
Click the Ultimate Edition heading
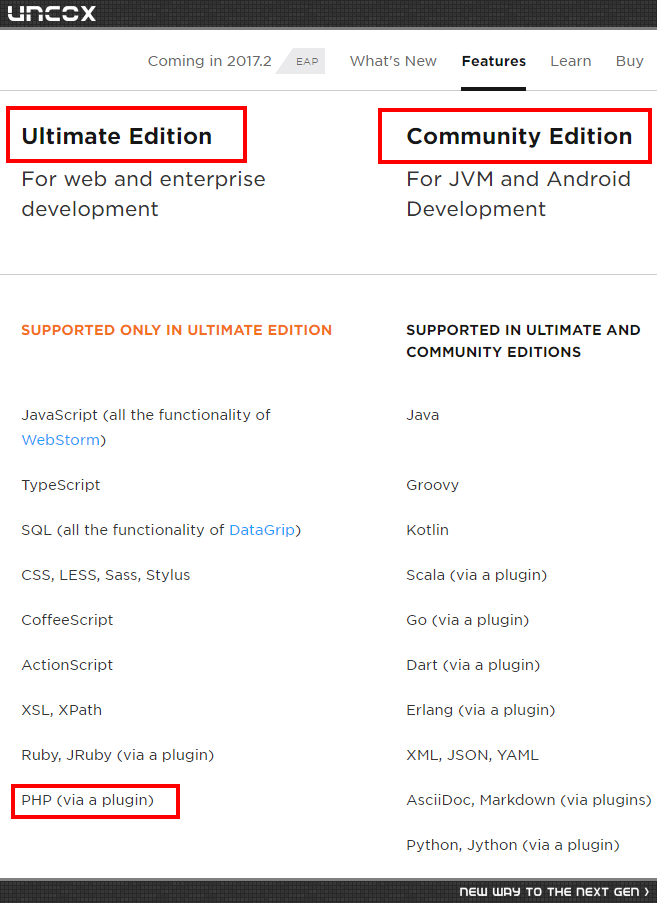pyautogui.click(x=117, y=136)
